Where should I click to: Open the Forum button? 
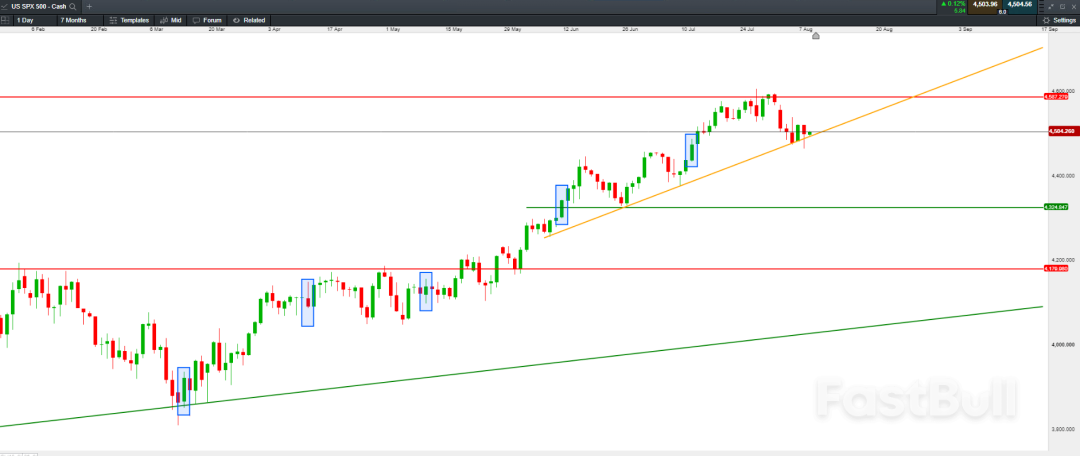(208, 20)
